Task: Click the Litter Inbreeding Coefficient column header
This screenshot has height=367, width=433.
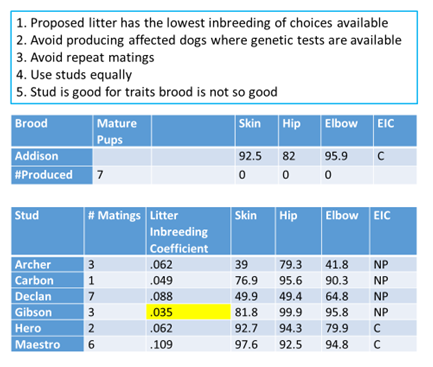Action: (x=188, y=231)
